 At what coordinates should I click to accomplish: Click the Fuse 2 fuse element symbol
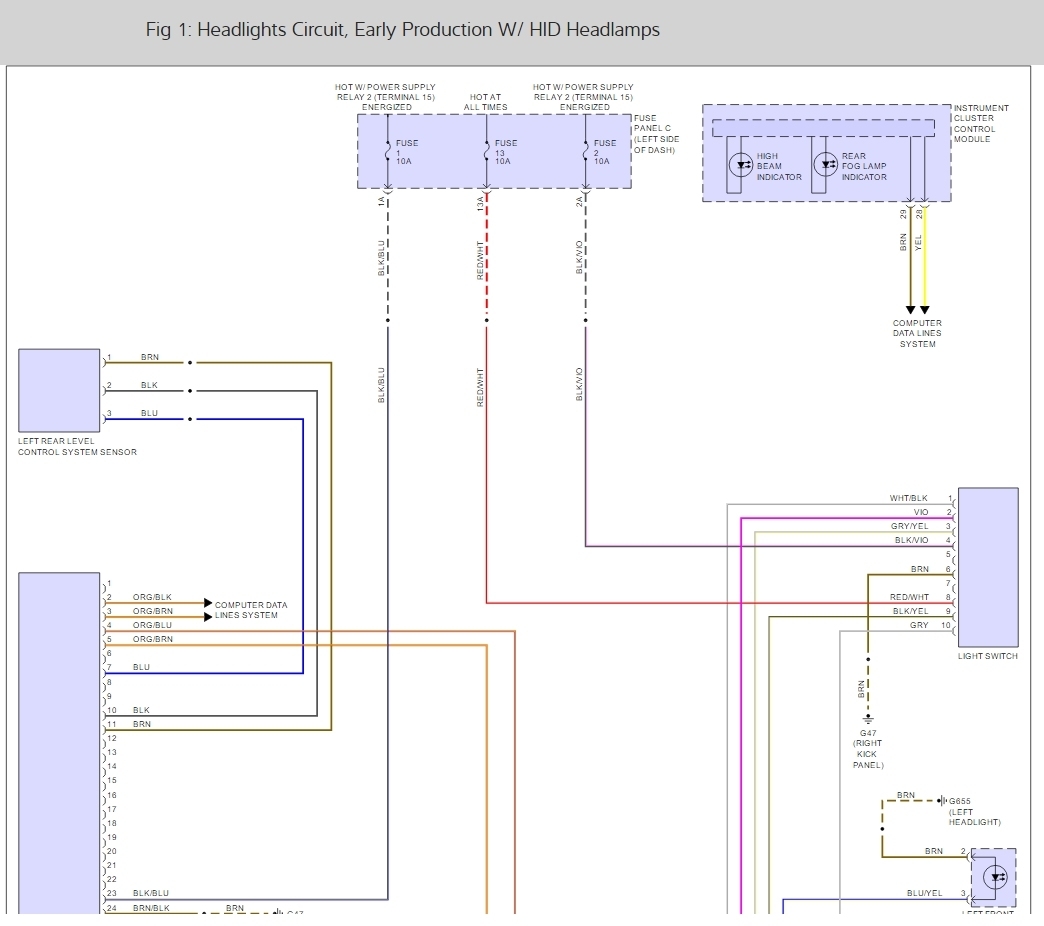[x=585, y=152]
